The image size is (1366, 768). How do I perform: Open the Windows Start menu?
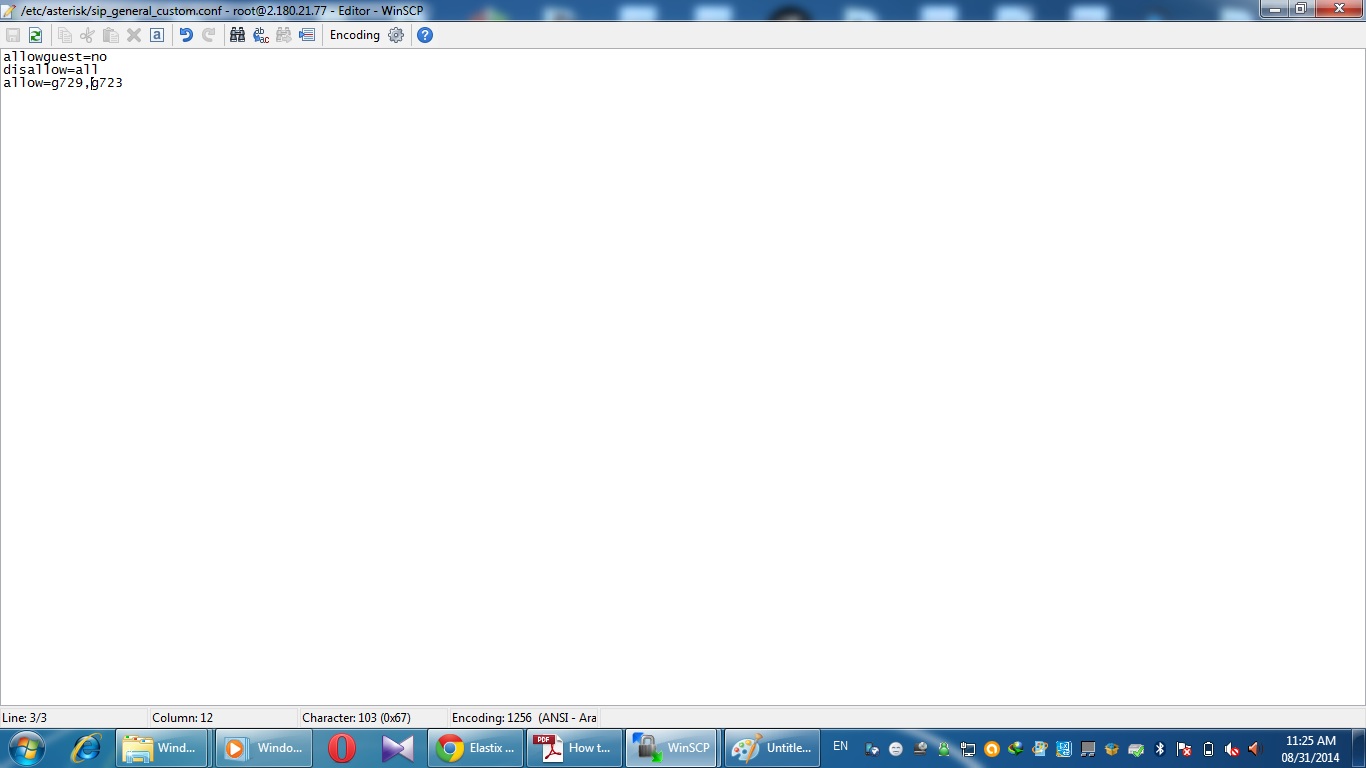click(x=25, y=748)
